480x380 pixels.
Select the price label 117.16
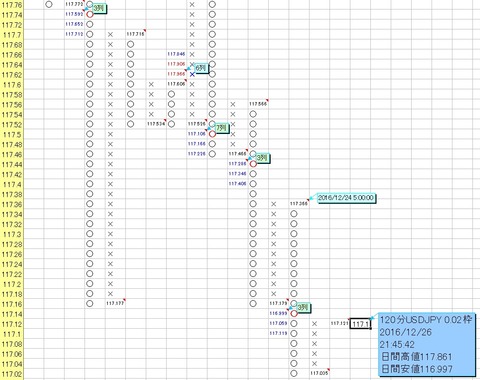(x=12, y=304)
